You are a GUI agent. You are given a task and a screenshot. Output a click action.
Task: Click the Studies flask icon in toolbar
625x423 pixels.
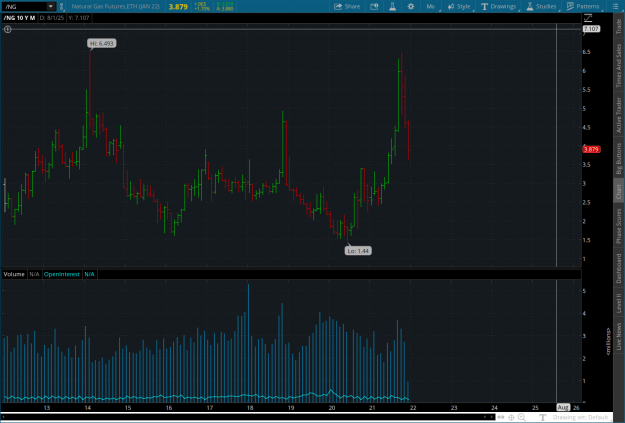[530, 6]
